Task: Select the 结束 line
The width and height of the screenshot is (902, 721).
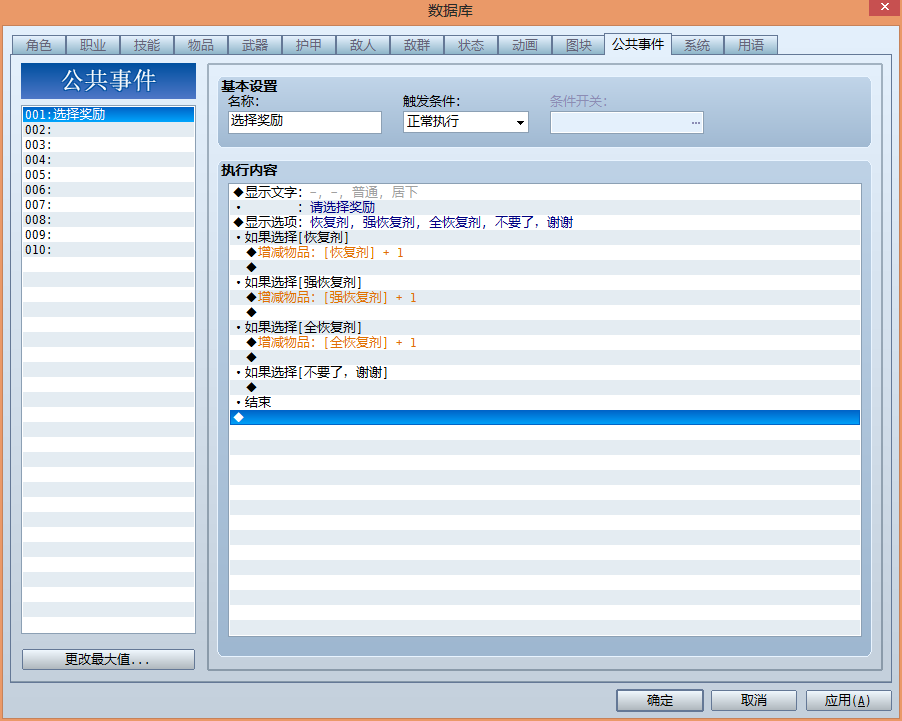Action: 545,402
